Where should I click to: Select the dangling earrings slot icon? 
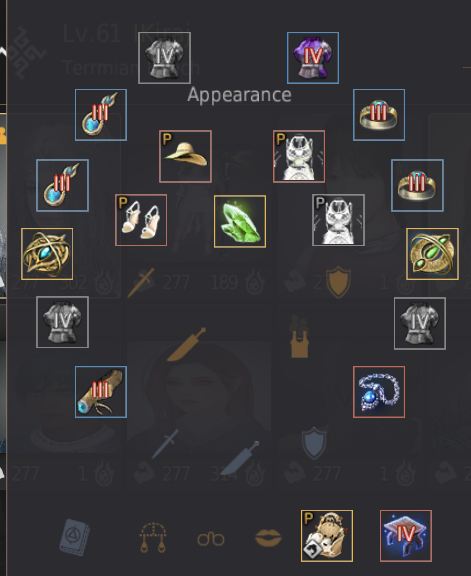tap(153, 538)
